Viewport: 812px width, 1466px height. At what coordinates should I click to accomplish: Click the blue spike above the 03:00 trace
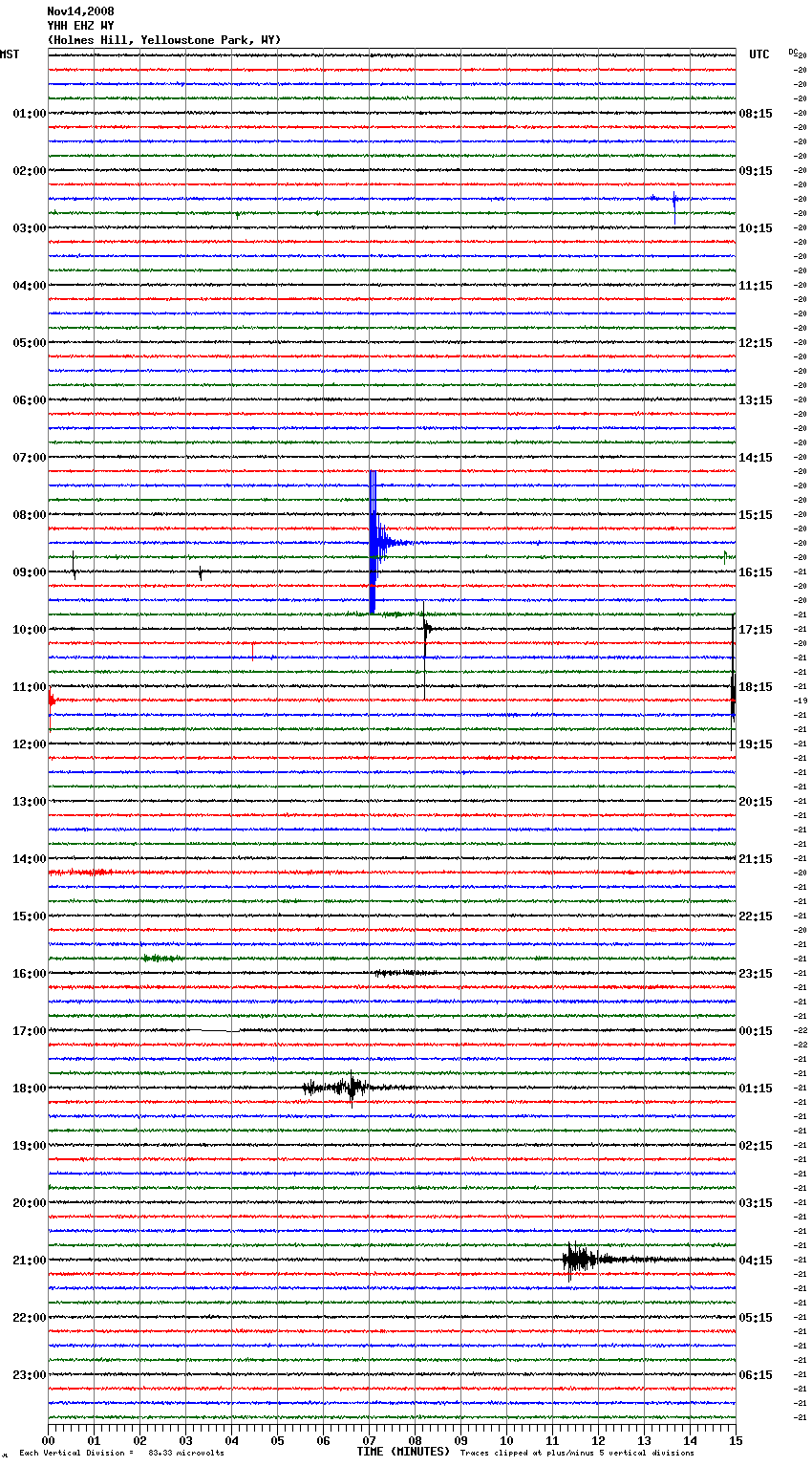click(674, 206)
